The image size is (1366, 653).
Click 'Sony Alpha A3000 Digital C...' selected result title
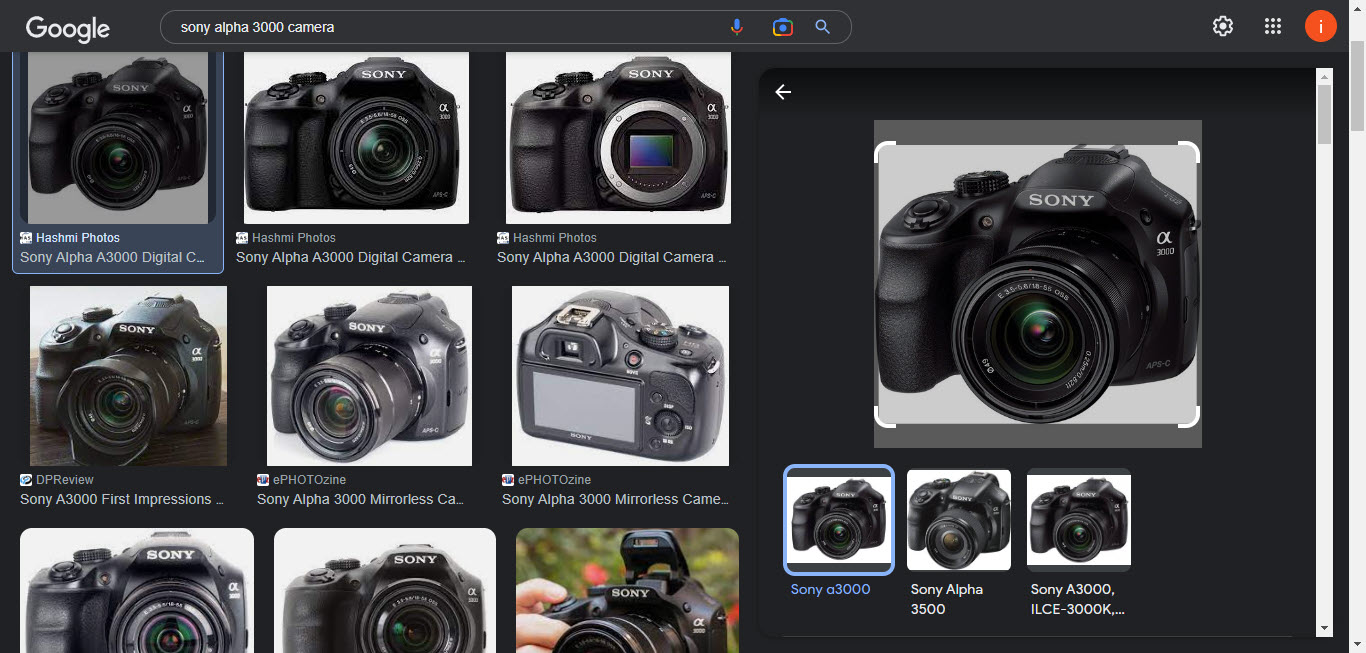[113, 257]
